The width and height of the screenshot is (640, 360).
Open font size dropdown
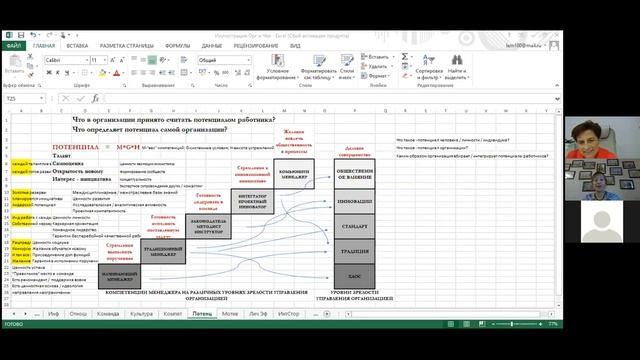pos(105,60)
